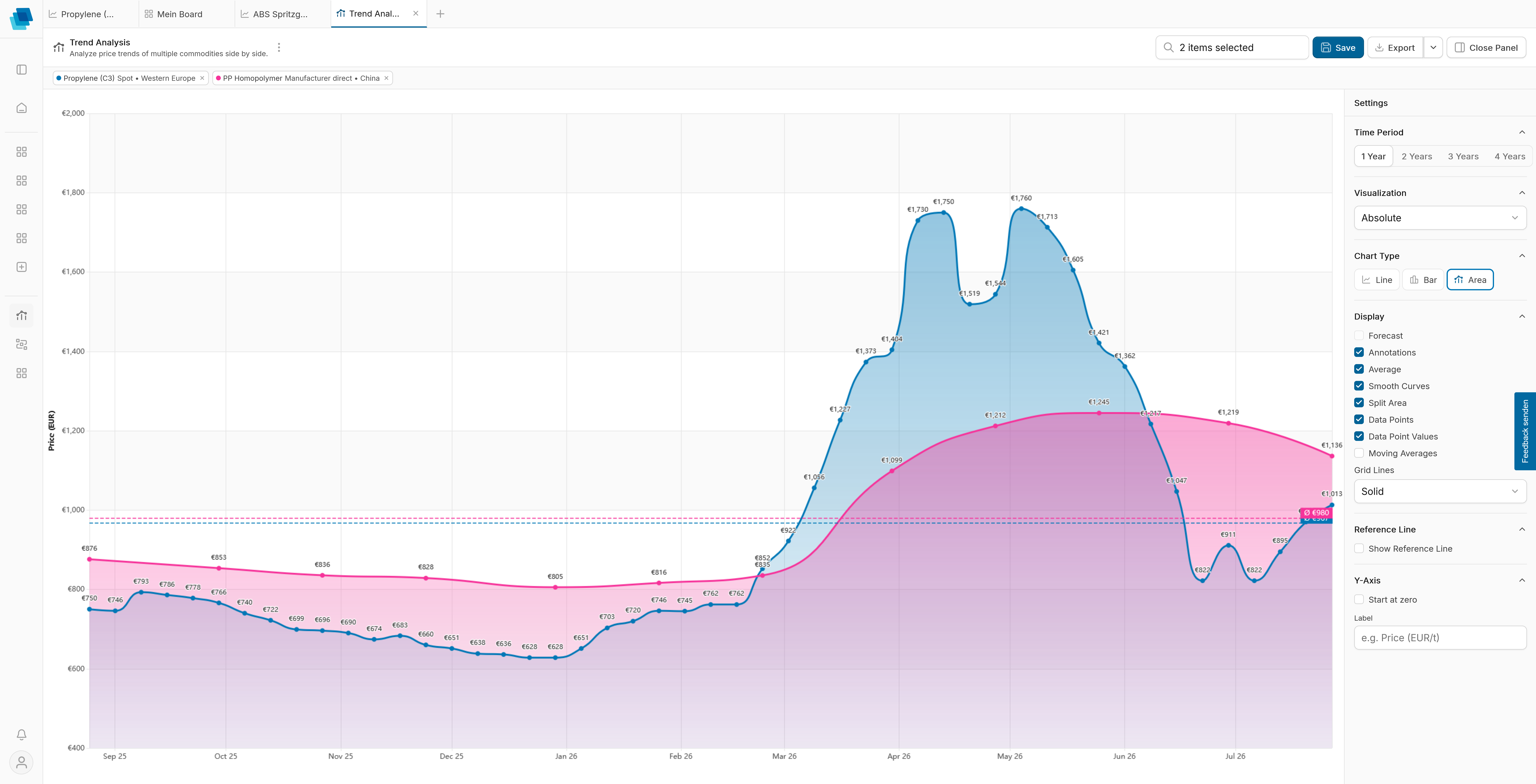Remove Propylene (C3) Spot Western Europe chip
Screen dimensions: 1536x784
point(202,78)
